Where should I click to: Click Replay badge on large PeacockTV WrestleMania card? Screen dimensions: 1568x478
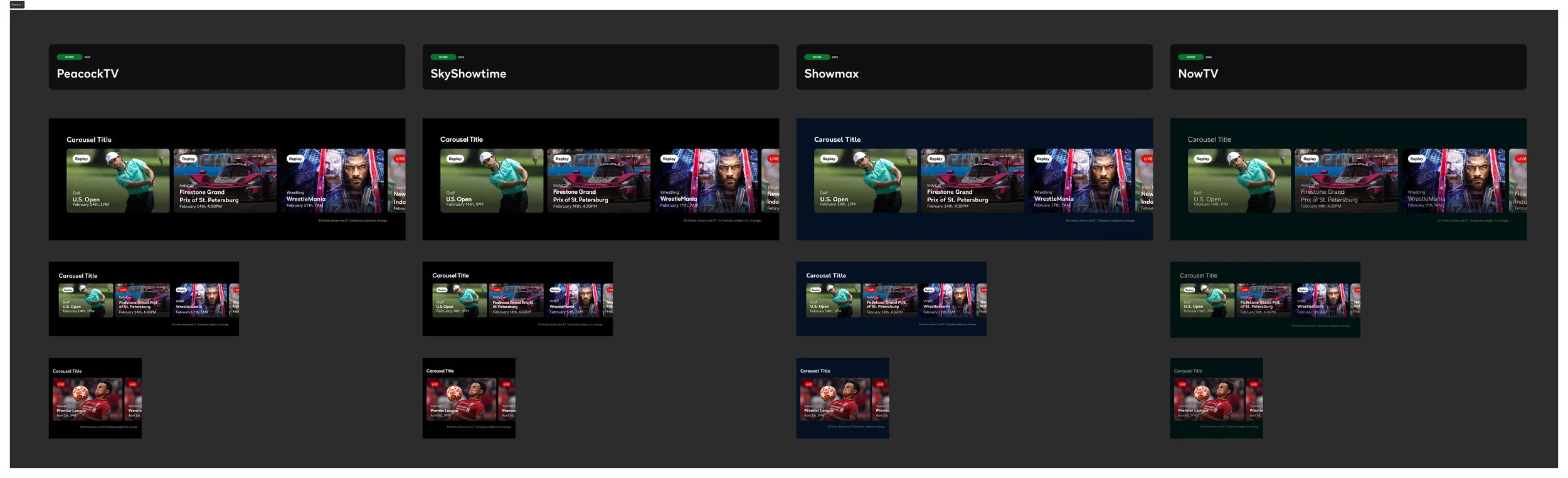pyautogui.click(x=295, y=159)
